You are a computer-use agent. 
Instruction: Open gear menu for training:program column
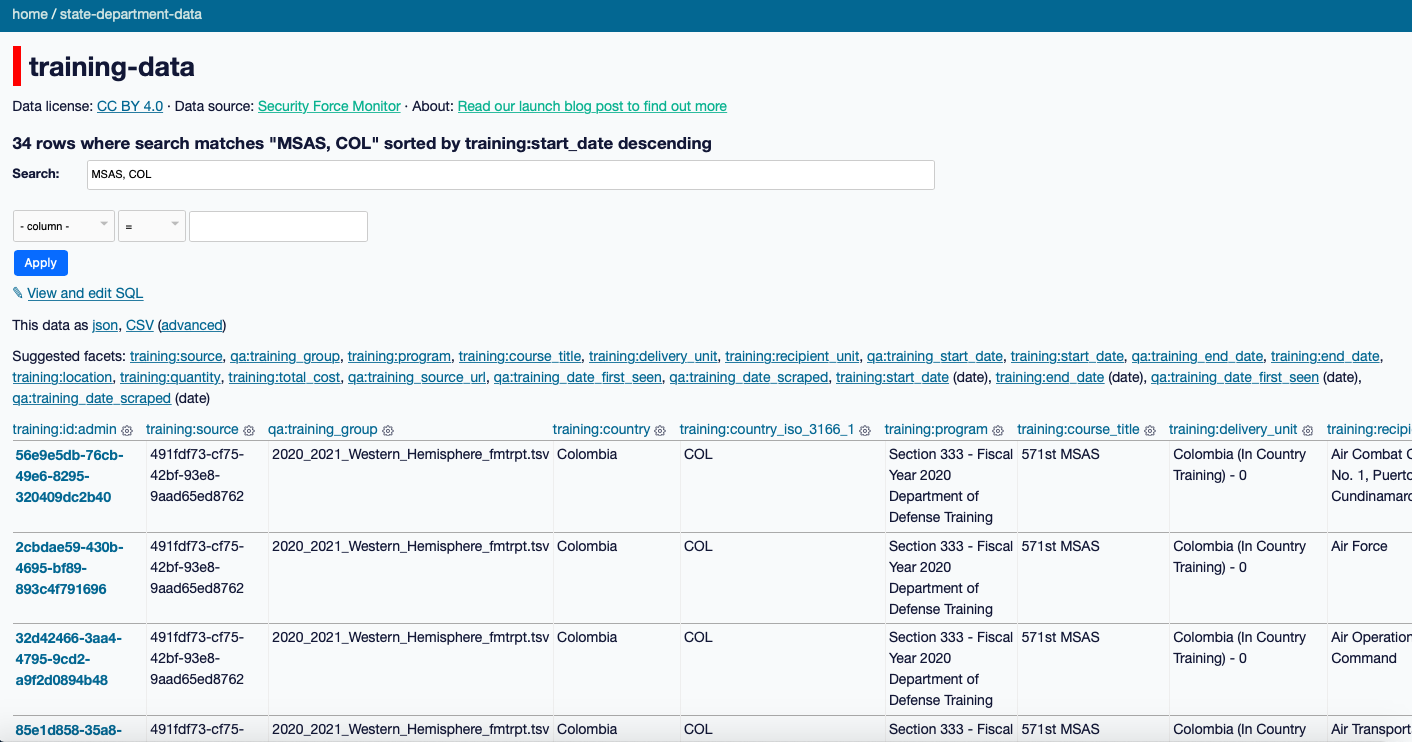click(998, 431)
